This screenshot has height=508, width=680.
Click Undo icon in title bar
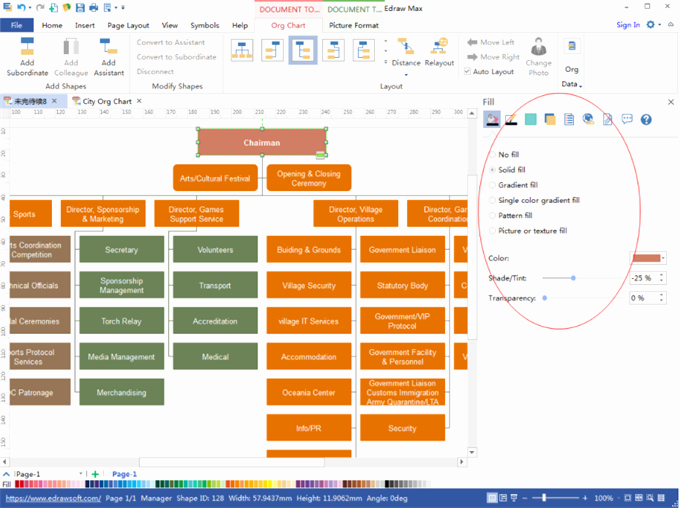click(21, 7)
